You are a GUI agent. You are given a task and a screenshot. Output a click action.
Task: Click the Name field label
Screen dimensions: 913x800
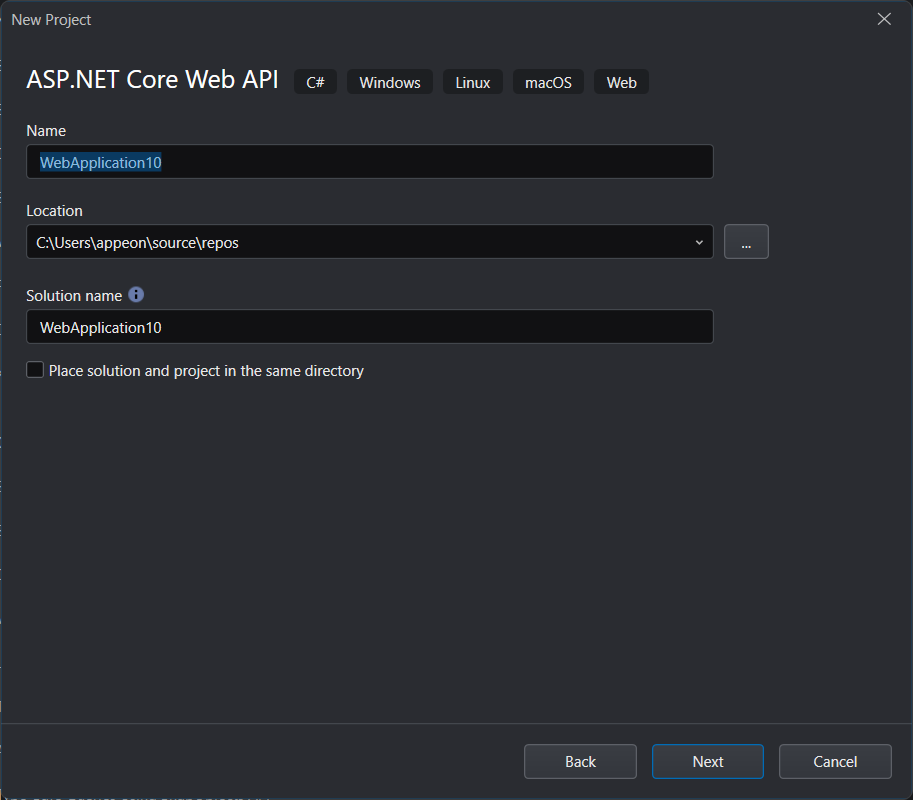[x=46, y=131]
